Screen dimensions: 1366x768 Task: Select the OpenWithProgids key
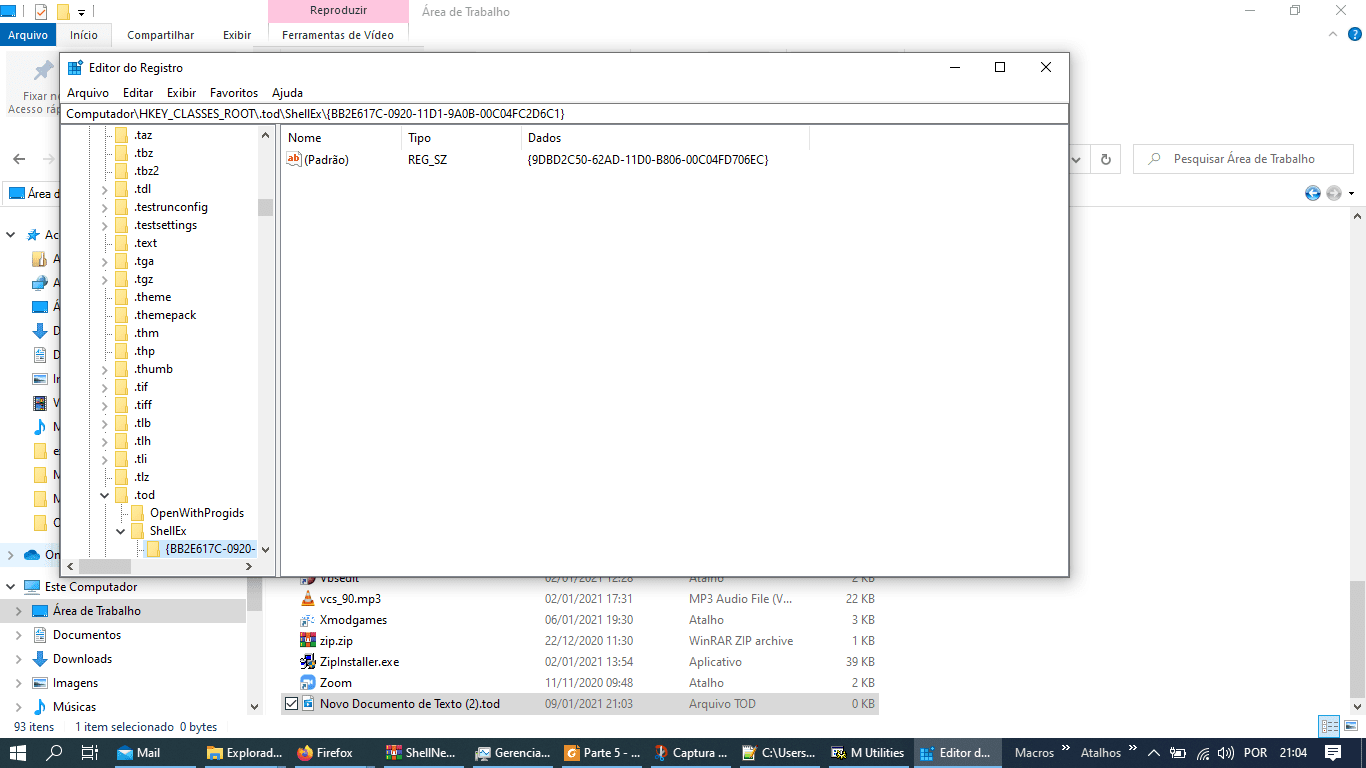point(197,513)
